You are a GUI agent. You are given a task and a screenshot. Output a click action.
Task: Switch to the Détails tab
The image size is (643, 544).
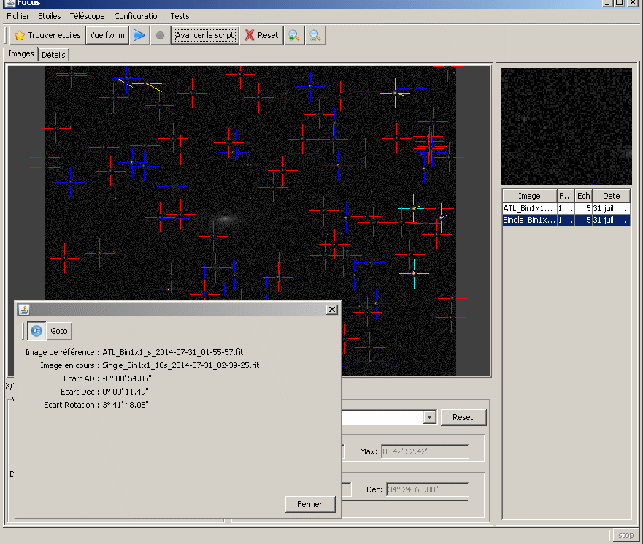(53, 55)
